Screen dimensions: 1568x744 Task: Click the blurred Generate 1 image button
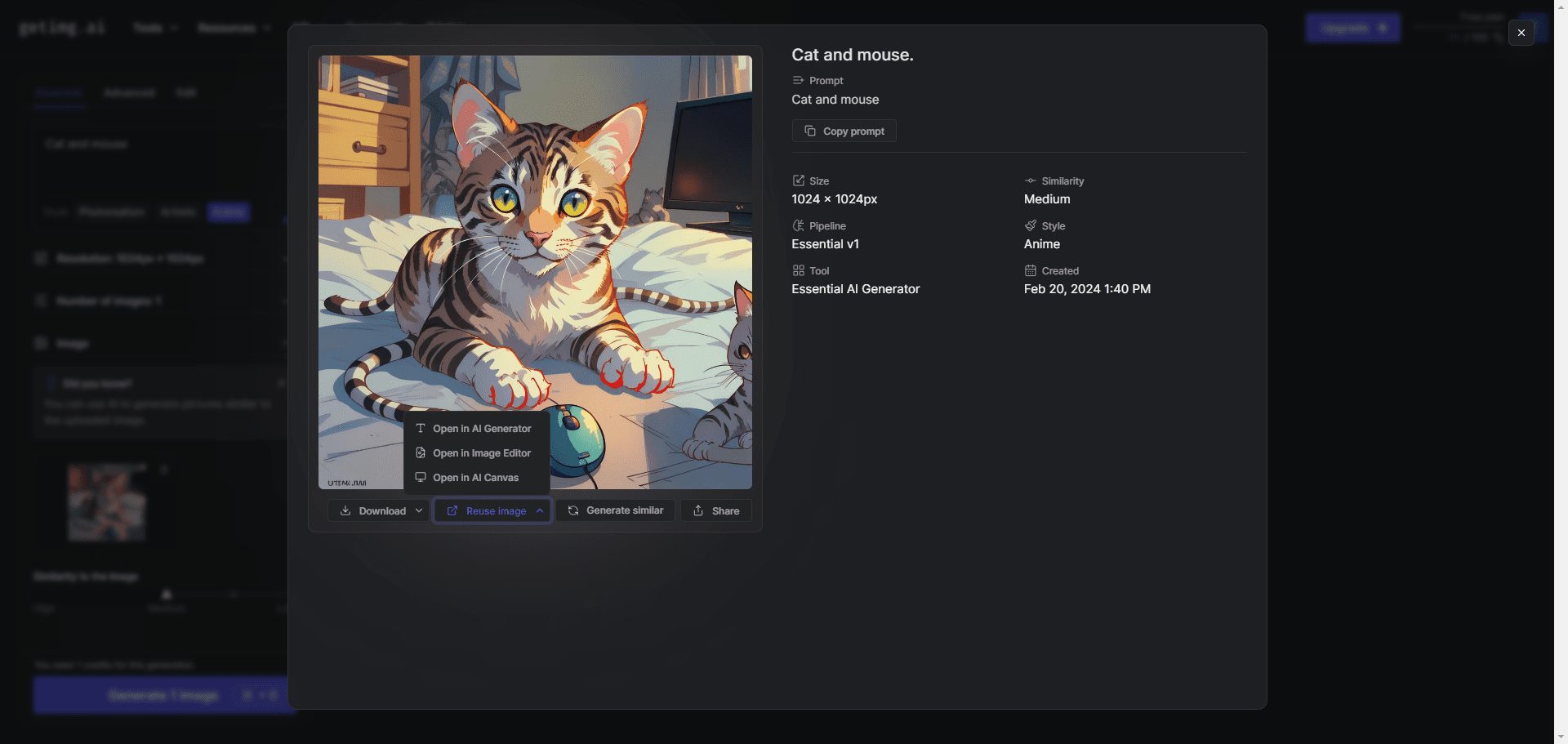coord(163,695)
